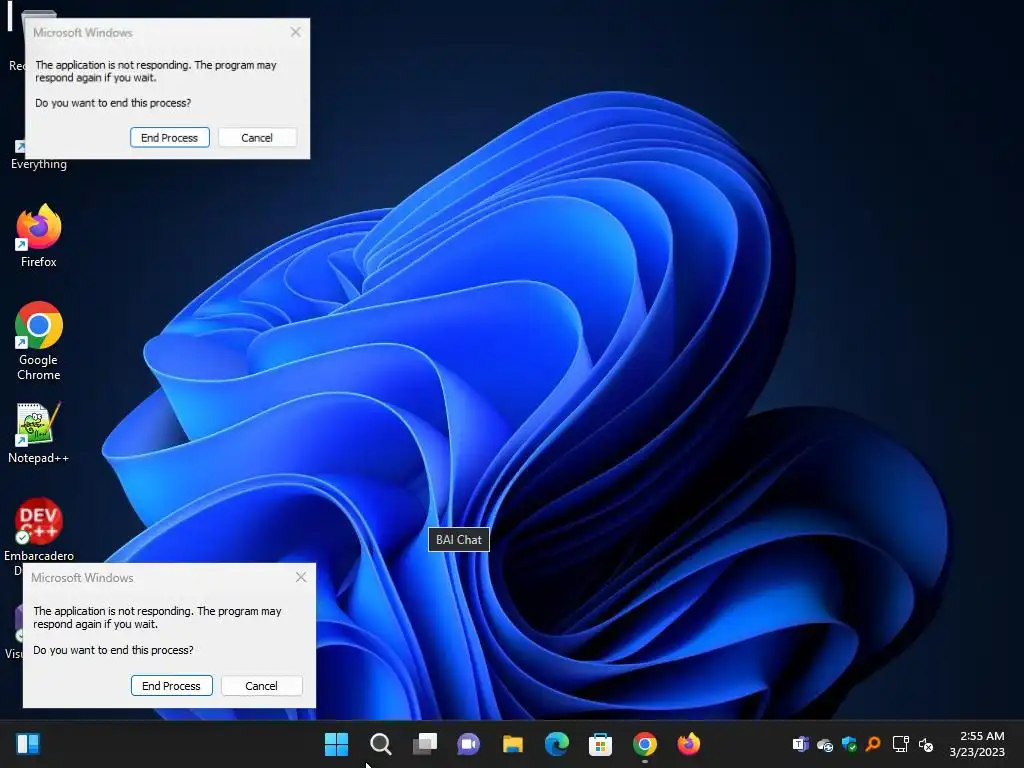Screen dimensions: 1024x768
Task: Open the Chat (Teams) taskbar icon
Action: click(x=468, y=744)
